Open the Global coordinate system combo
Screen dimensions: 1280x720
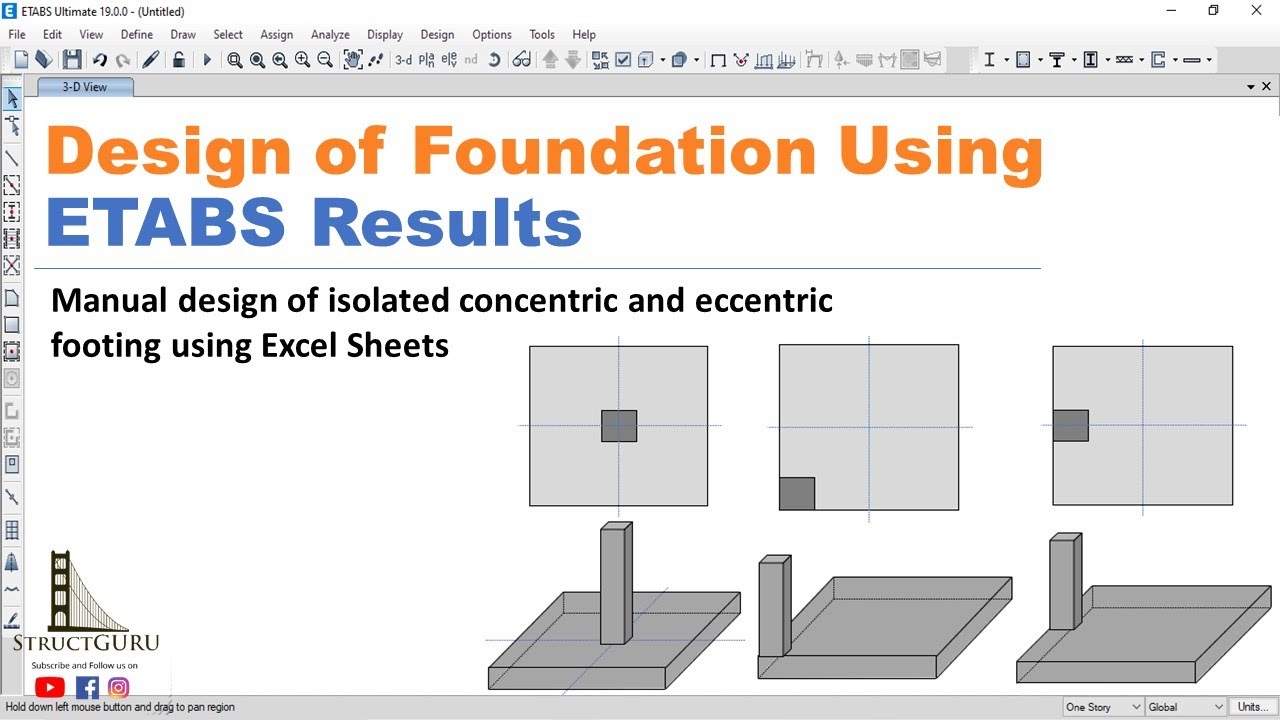coord(1186,707)
